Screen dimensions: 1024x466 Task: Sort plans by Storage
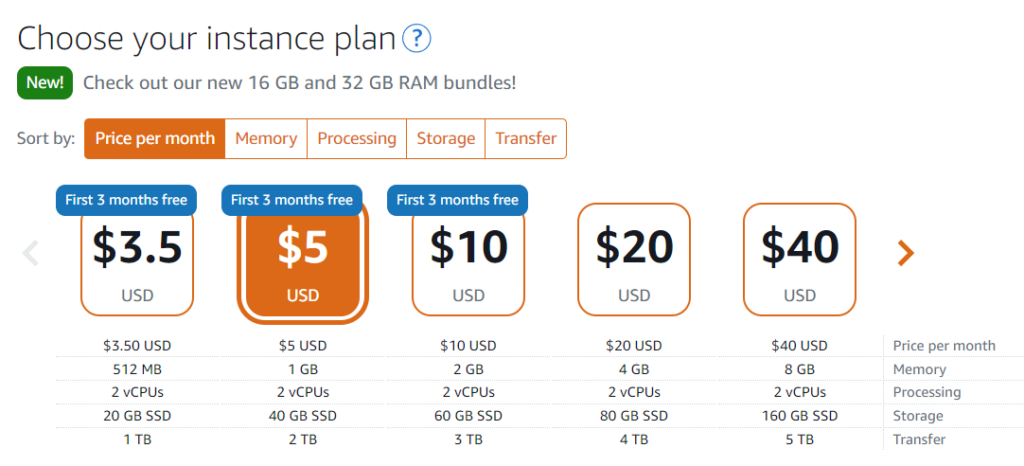click(445, 138)
